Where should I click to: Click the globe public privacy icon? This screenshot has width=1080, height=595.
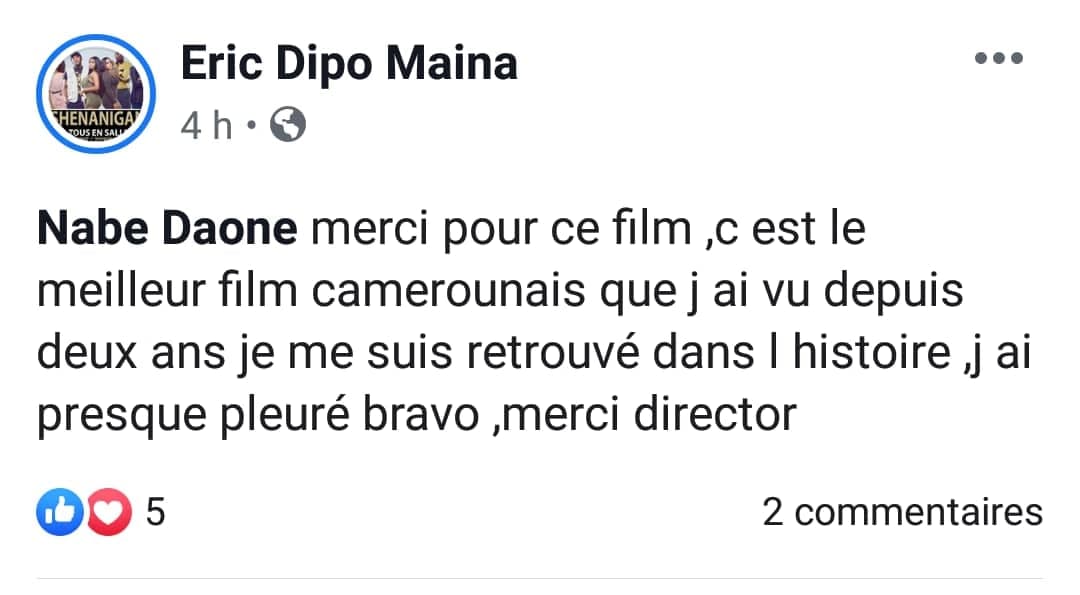(287, 125)
